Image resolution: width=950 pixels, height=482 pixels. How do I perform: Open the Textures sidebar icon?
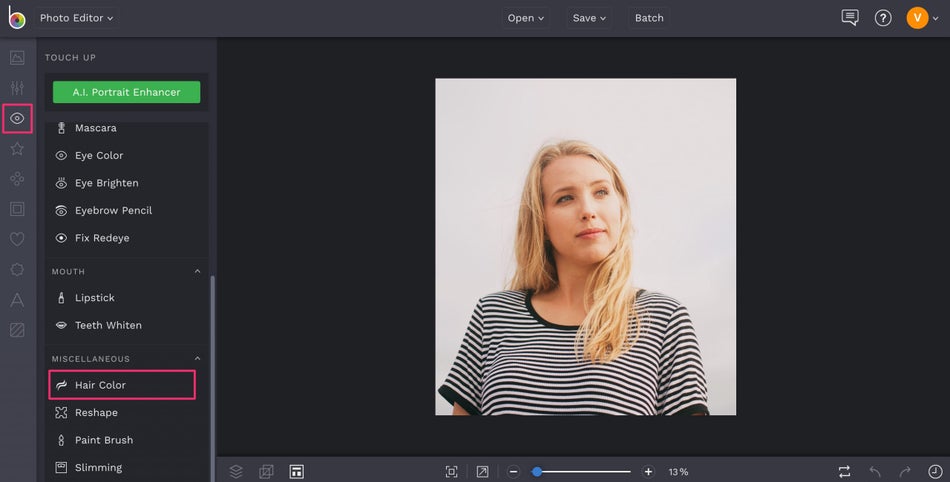point(17,330)
